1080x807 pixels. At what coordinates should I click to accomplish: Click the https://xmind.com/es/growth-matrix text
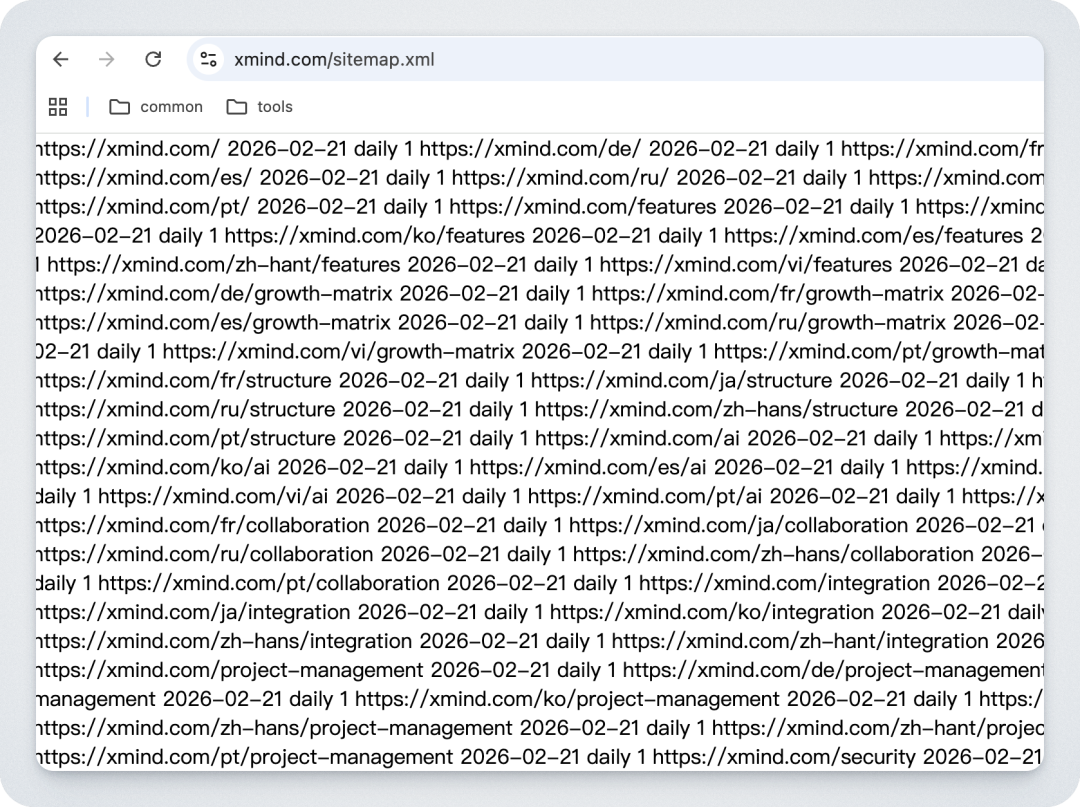214,322
